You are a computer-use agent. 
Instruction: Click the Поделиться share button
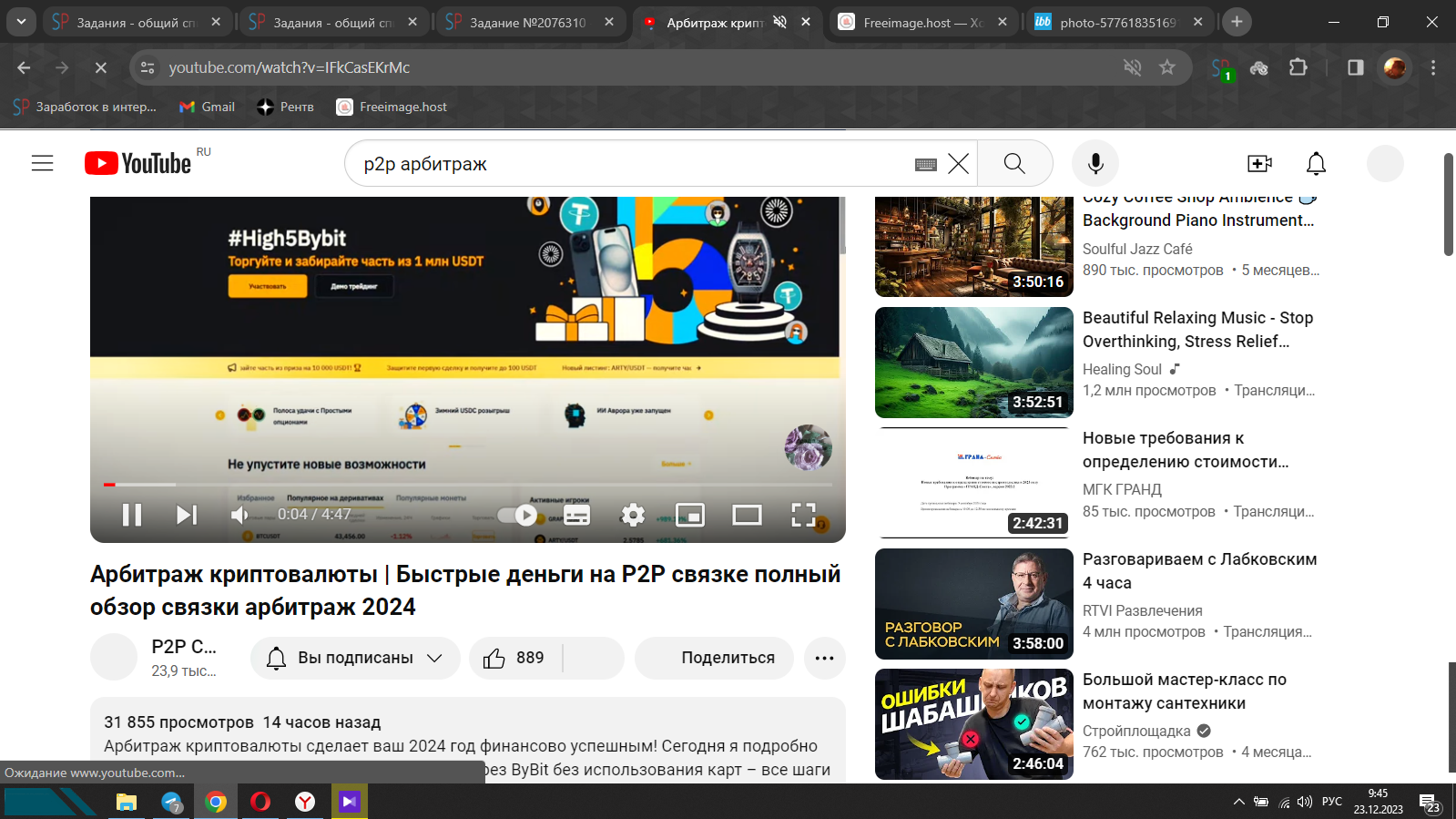pyautogui.click(x=714, y=658)
